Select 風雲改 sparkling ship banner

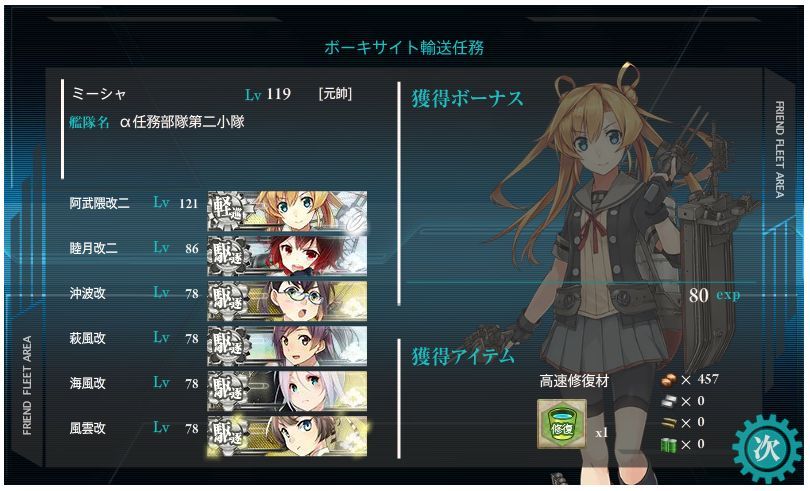(287, 436)
